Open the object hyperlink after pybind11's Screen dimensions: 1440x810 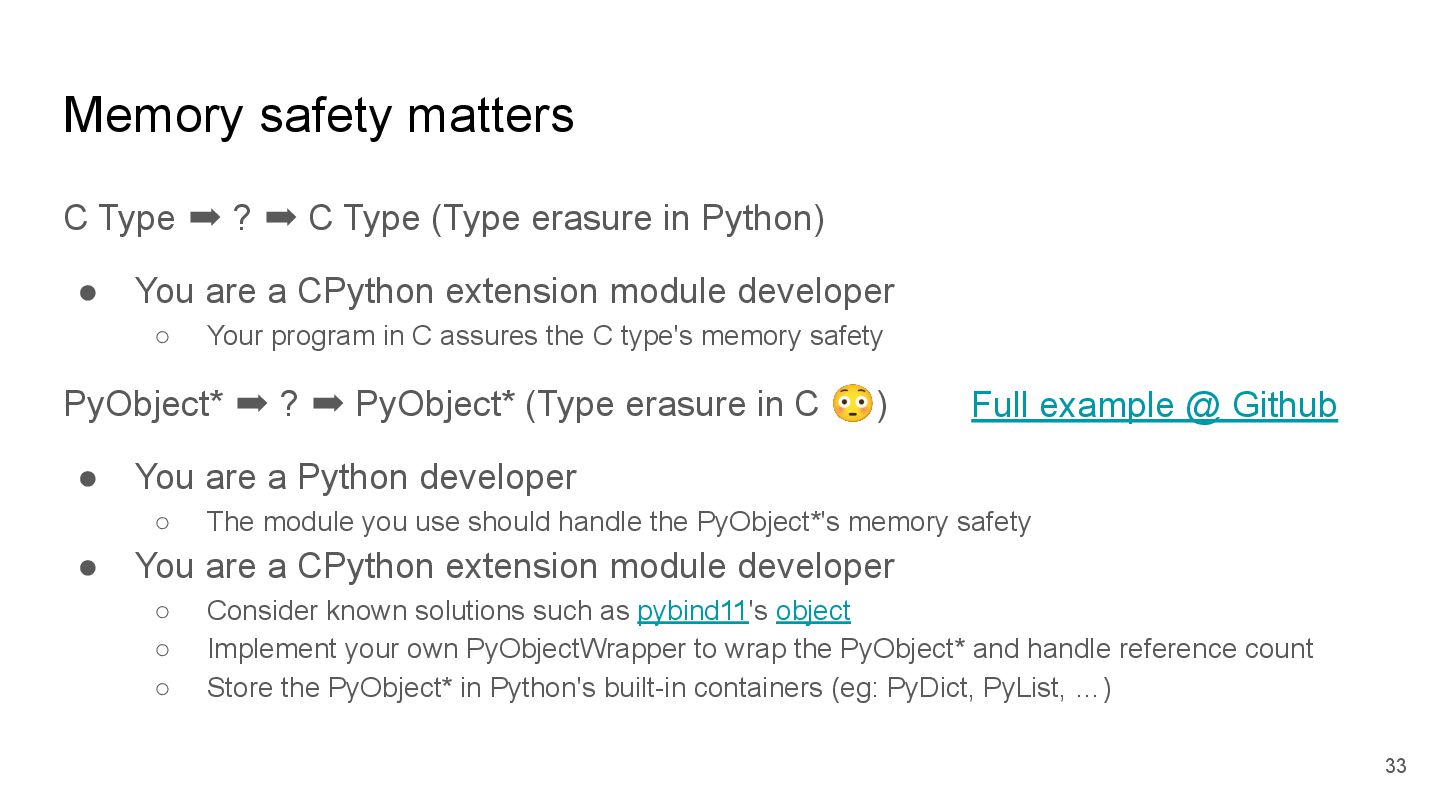(x=813, y=611)
